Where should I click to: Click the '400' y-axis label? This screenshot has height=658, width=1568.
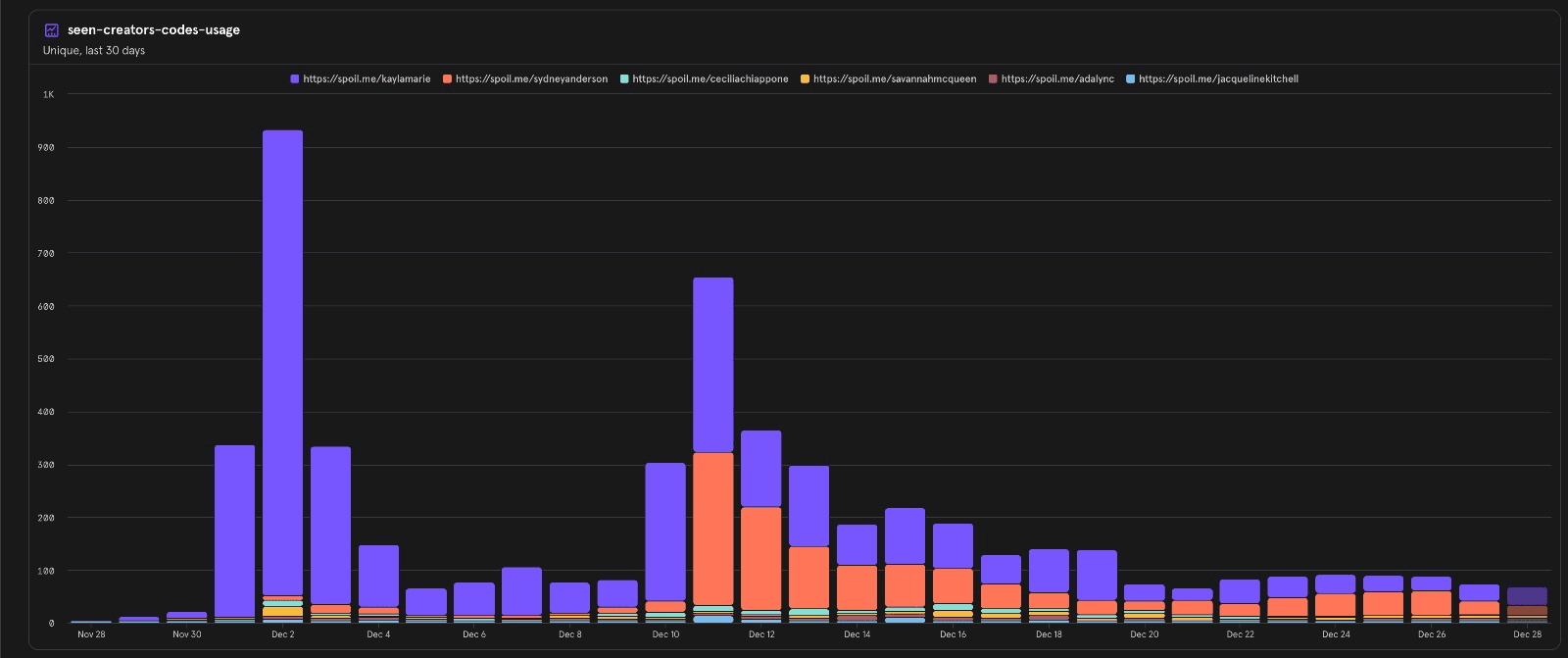pos(46,412)
